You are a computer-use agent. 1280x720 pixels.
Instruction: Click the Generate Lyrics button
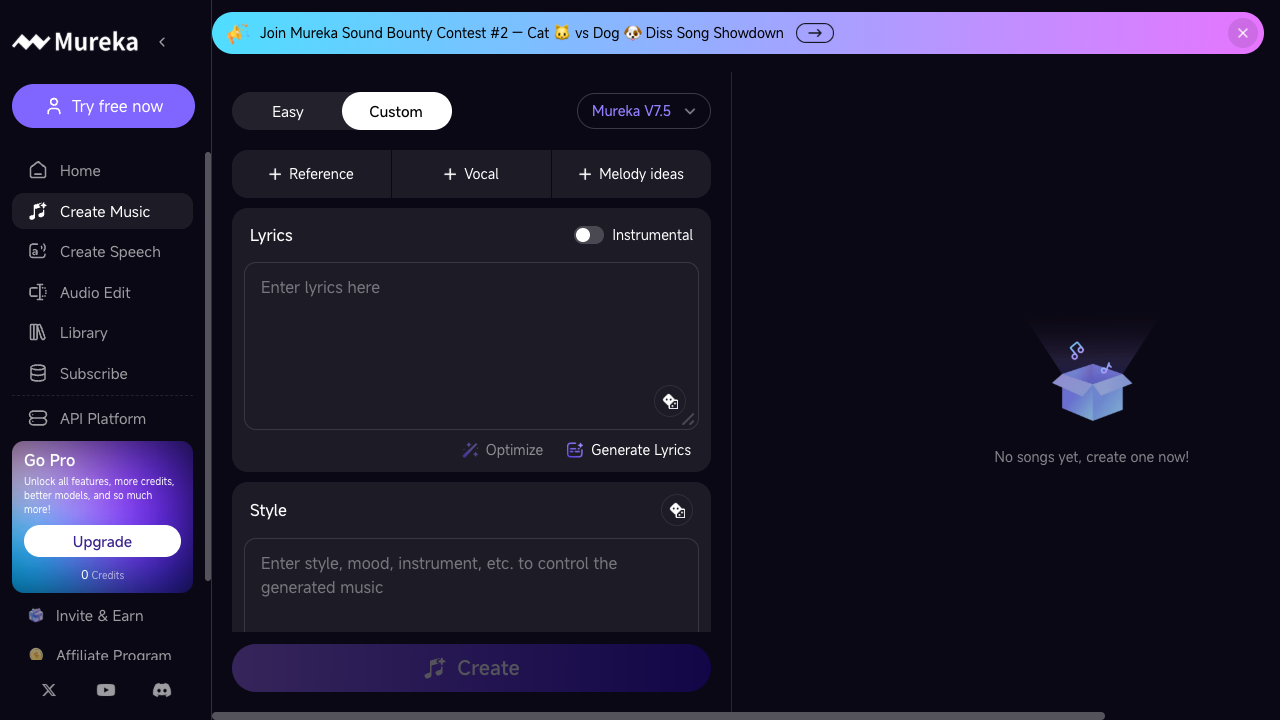tap(629, 450)
